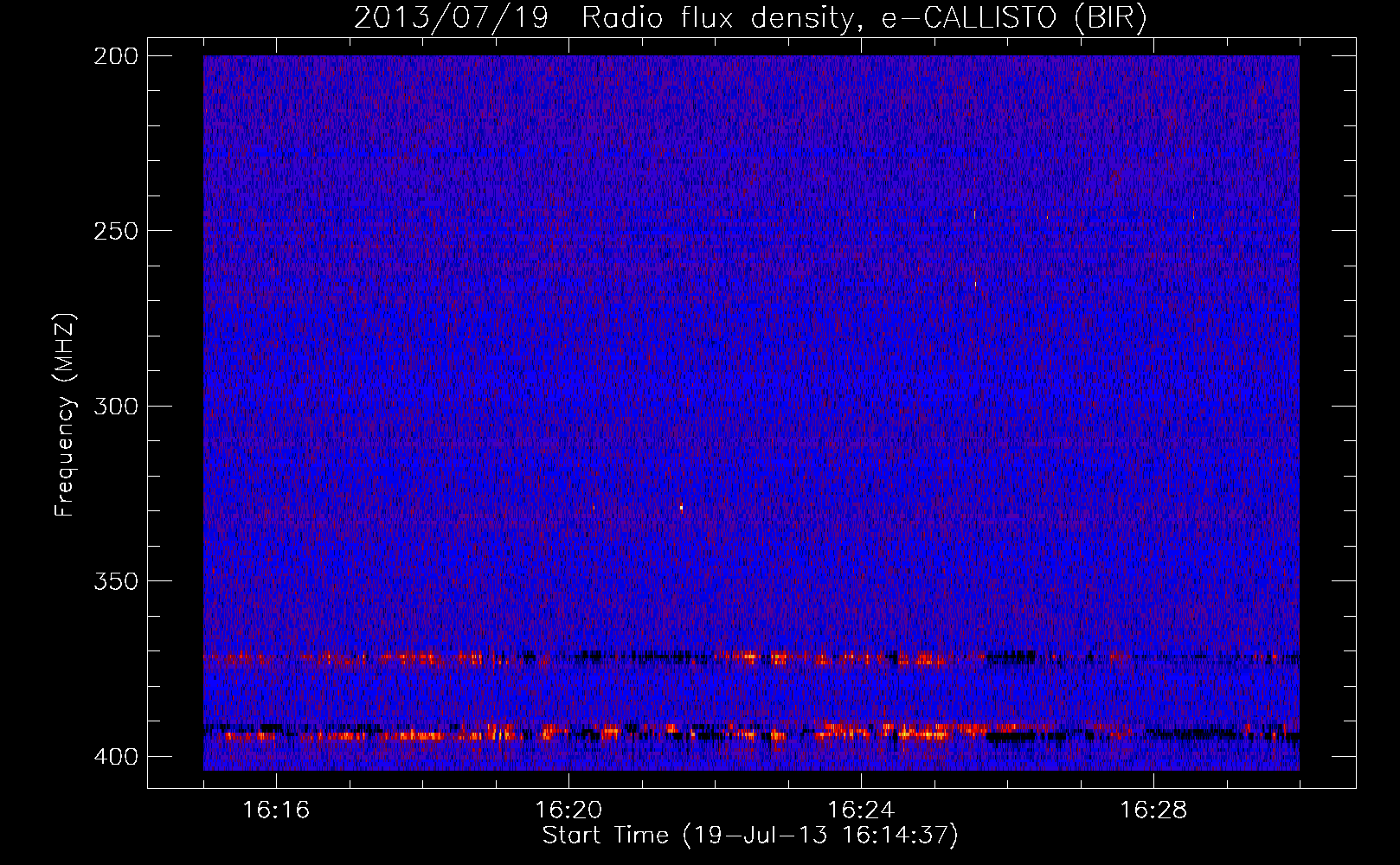The height and width of the screenshot is (865, 1400).
Task: Click the 'Start Time (19-Jul-13 16:14:37)' label
Action: [x=751, y=836]
